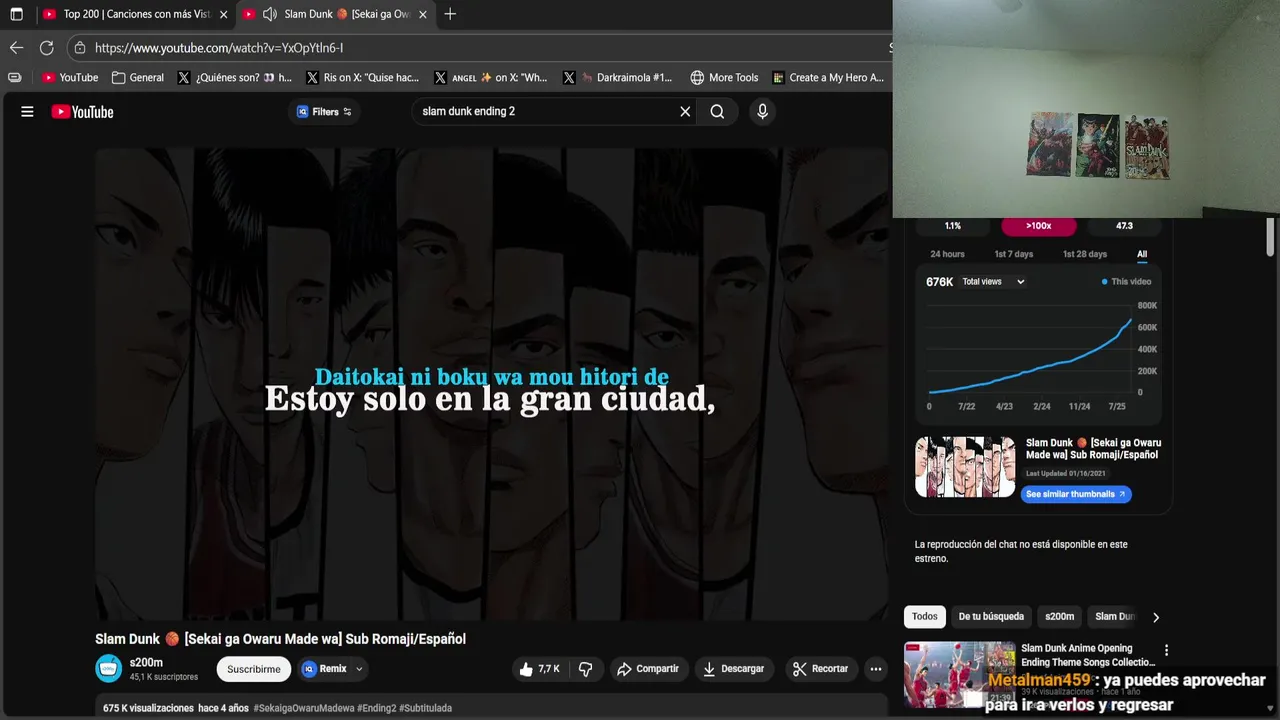Click video title Slam Dunk Sekai ga Owaru
Viewport: 1280px width, 720px height.
coord(280,639)
